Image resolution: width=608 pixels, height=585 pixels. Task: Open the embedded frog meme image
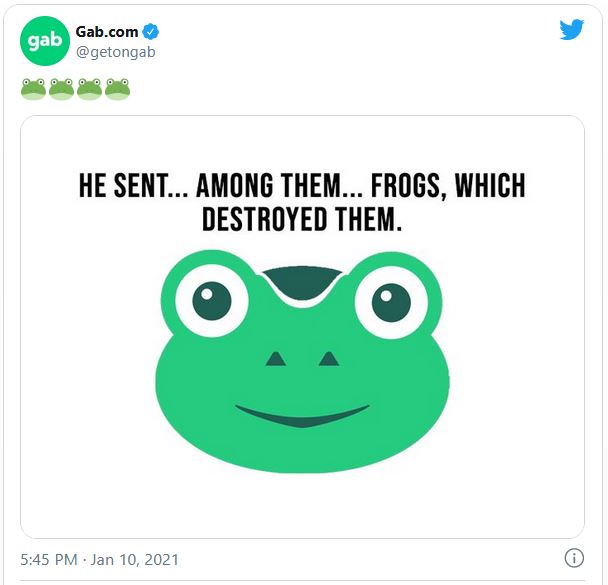coord(302,327)
